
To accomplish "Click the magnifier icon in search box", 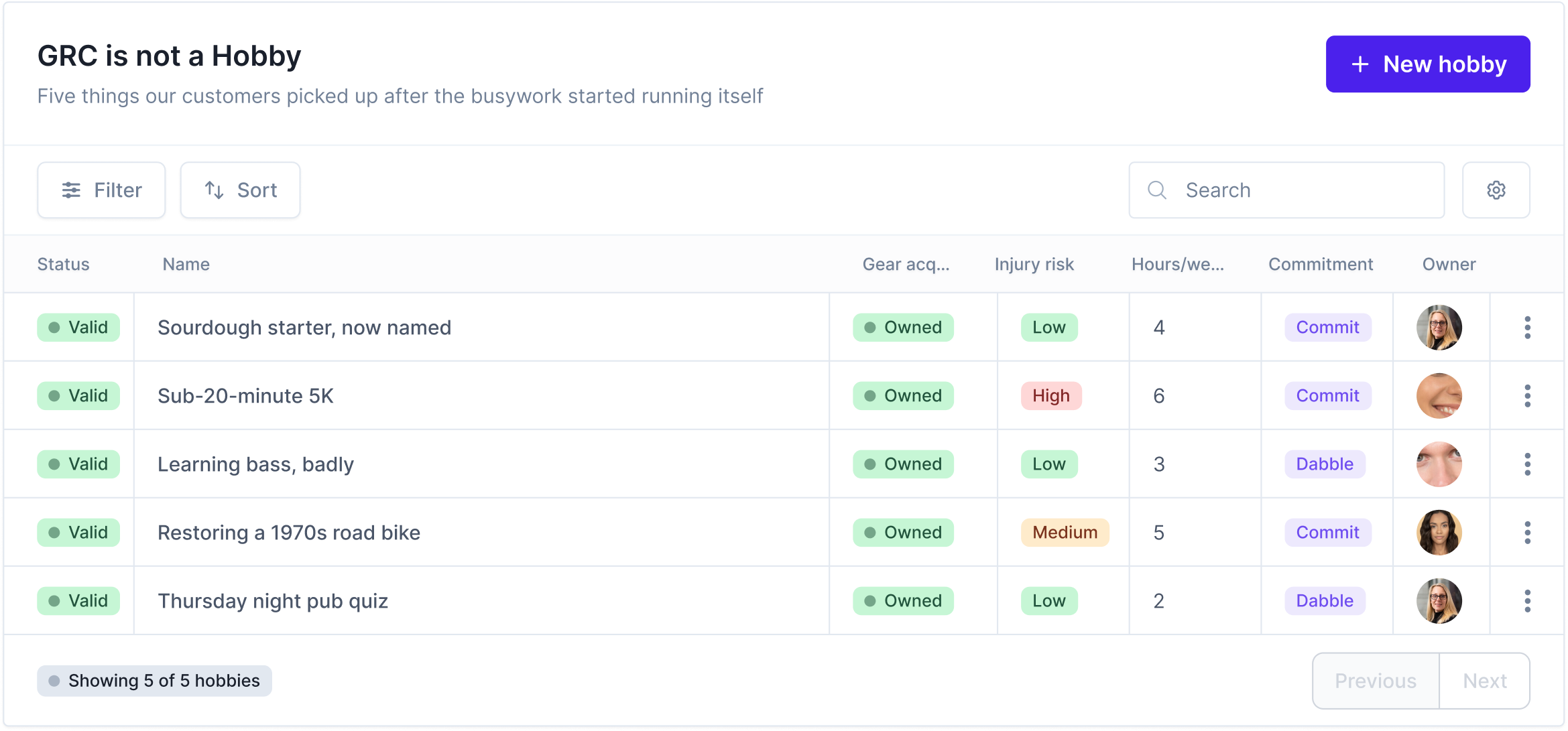I will 1157,190.
